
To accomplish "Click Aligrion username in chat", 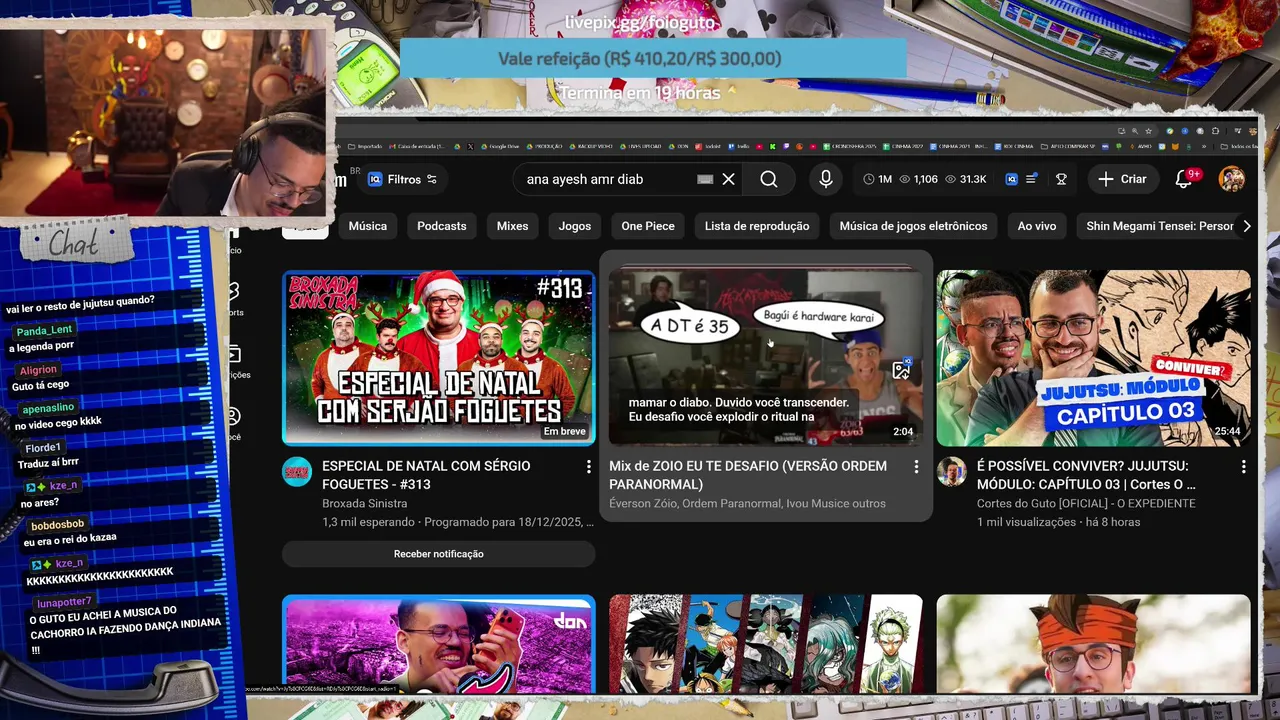I will (x=38, y=369).
